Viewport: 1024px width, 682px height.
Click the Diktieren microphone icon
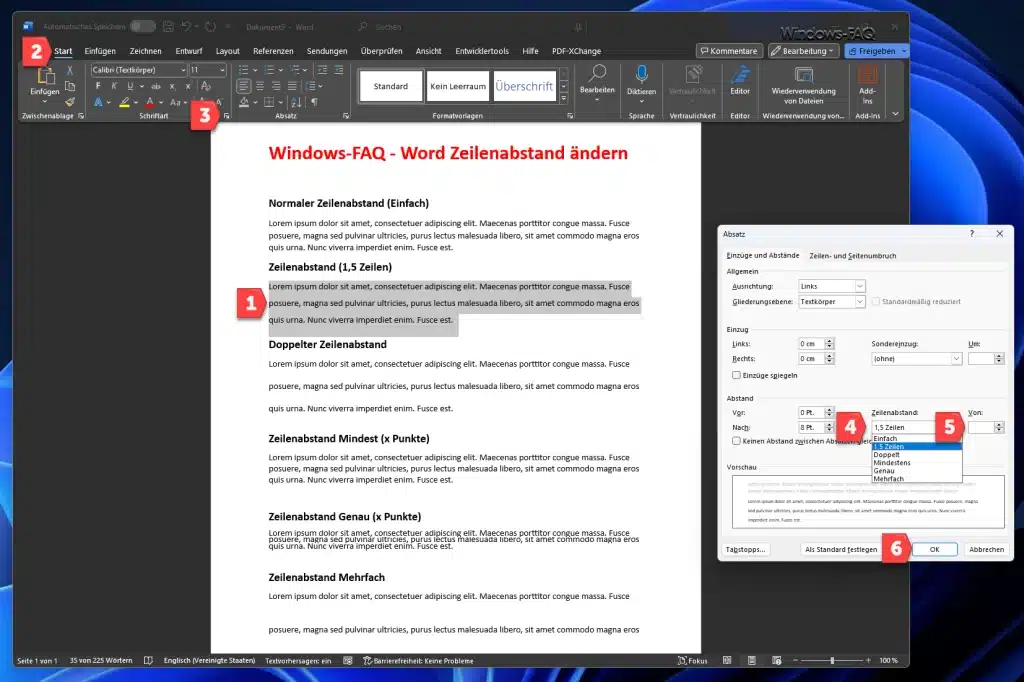[x=641, y=74]
